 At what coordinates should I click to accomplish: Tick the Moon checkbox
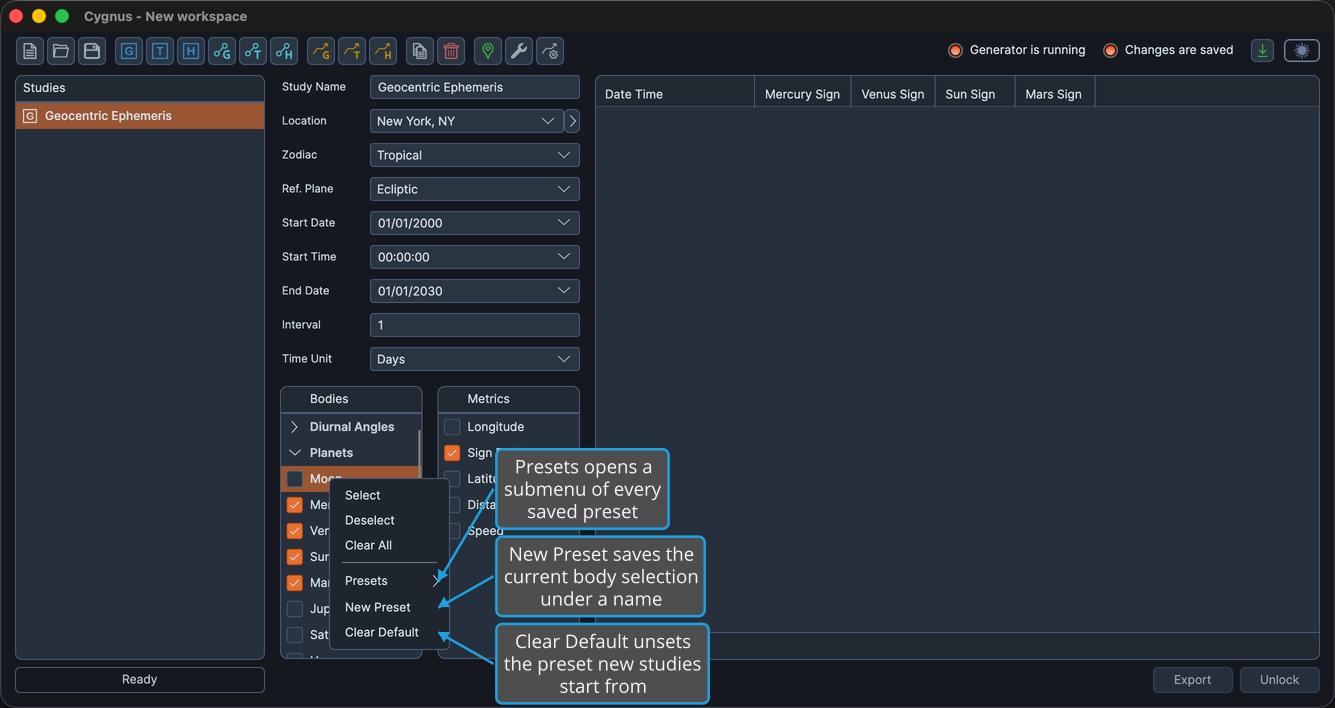click(x=295, y=479)
